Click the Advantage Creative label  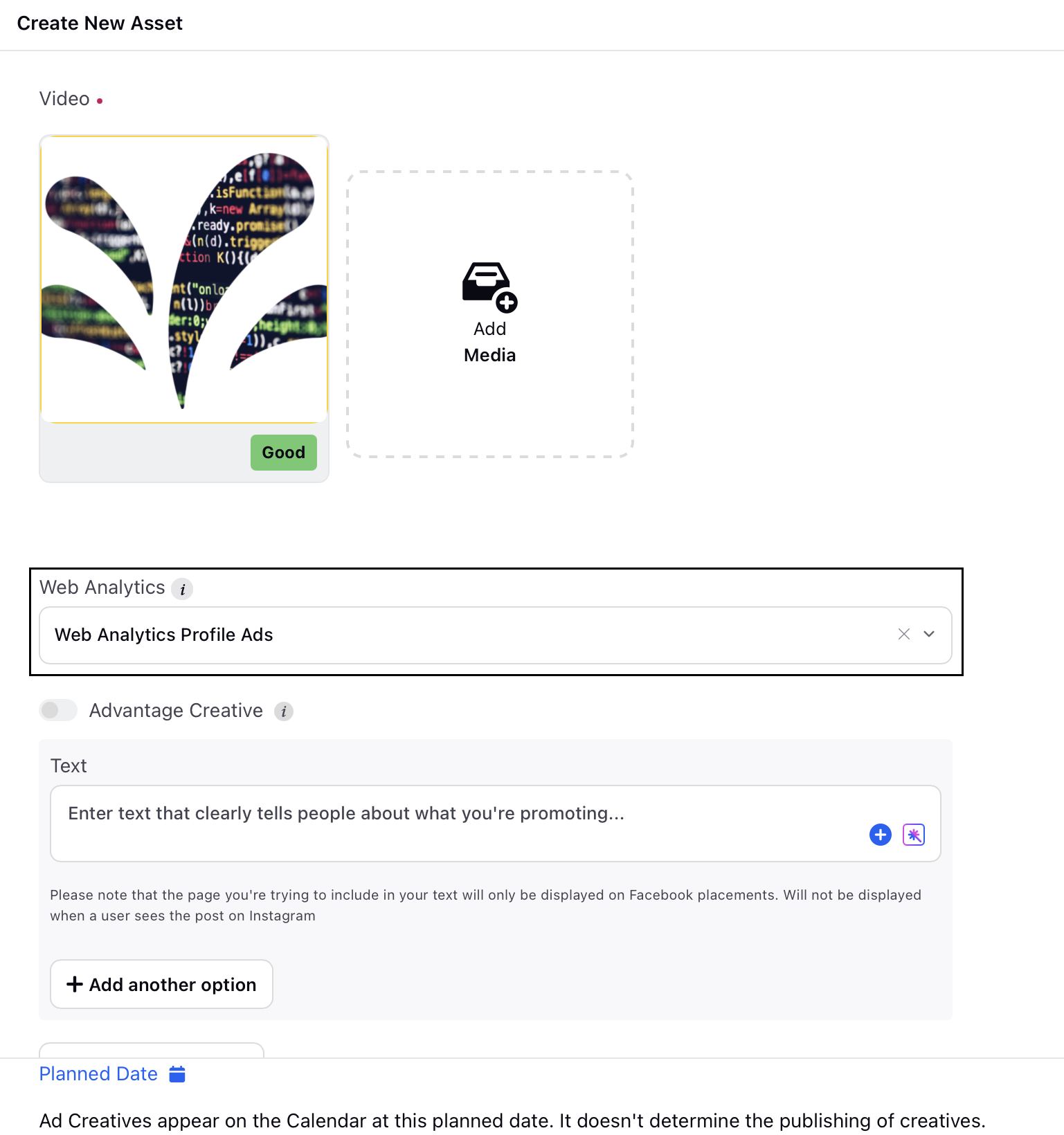pyautogui.click(x=176, y=711)
